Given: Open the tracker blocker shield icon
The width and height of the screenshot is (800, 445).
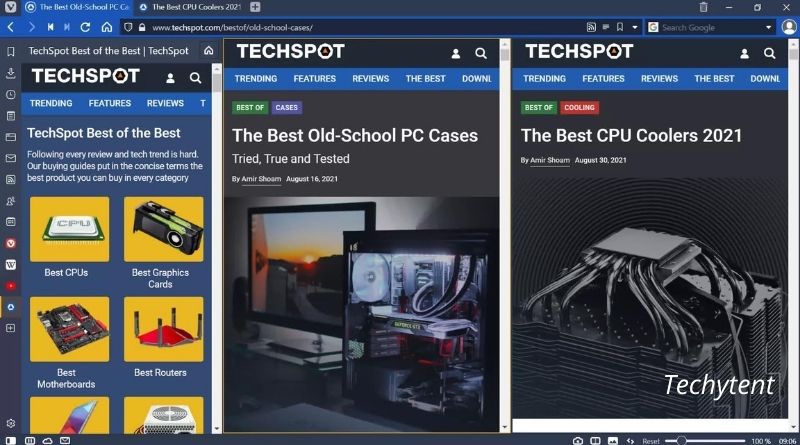Looking at the screenshot, I should point(129,28).
